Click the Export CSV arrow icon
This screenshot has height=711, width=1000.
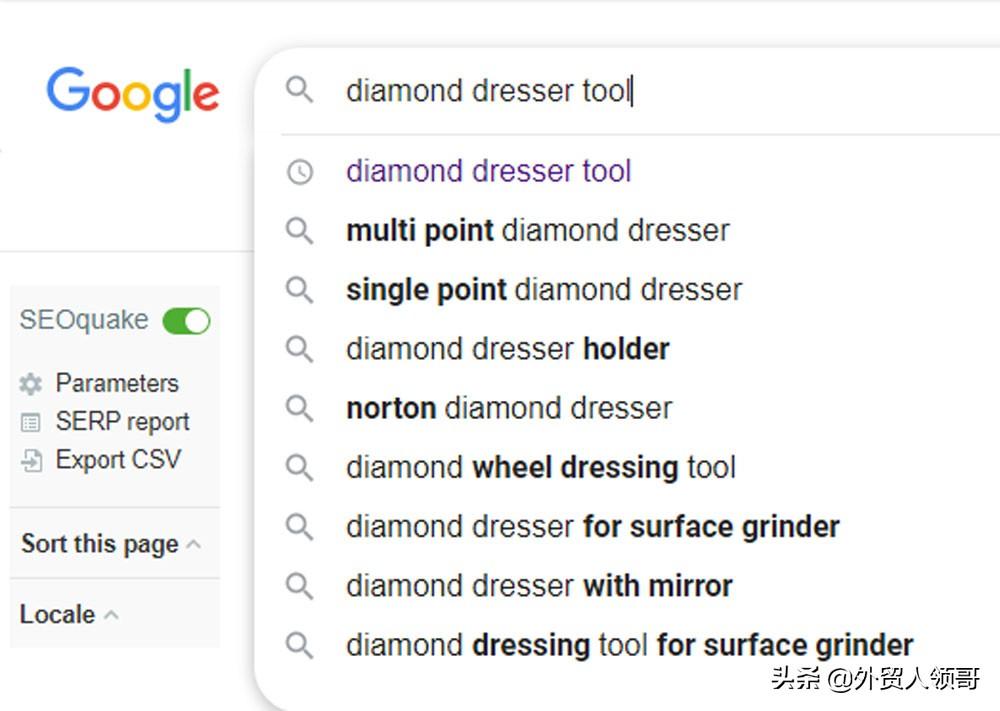(x=31, y=460)
